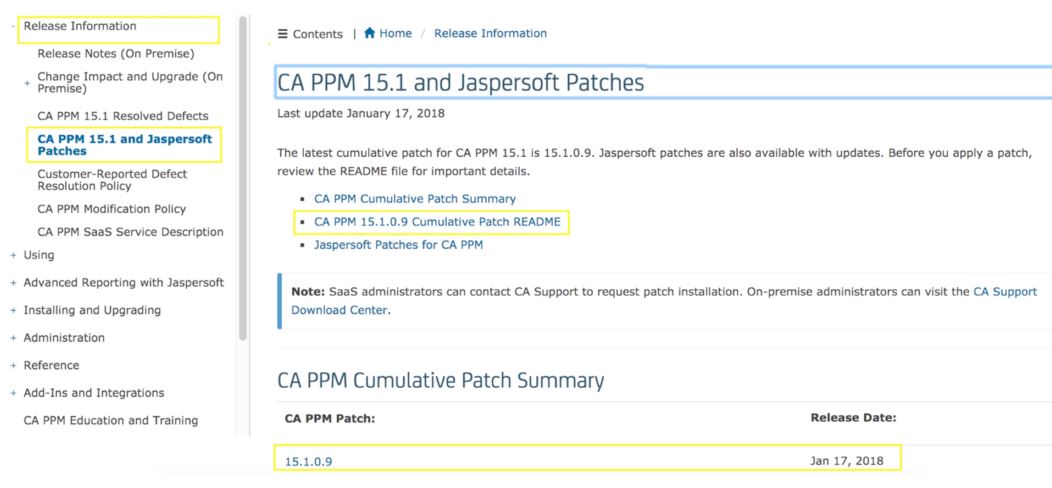Click Installing and Upgrading label

tap(92, 310)
